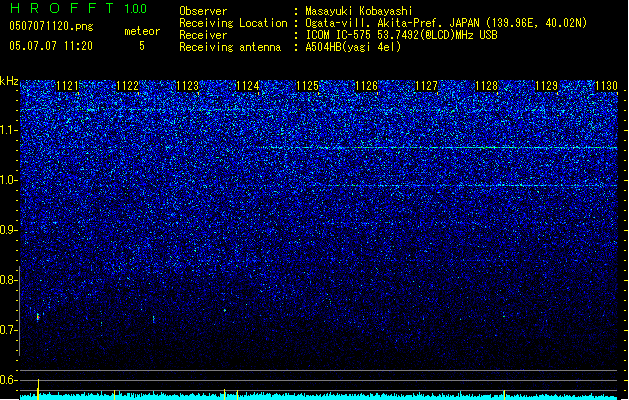Click the meteor count label
The image size is (629, 400).
(142, 31)
